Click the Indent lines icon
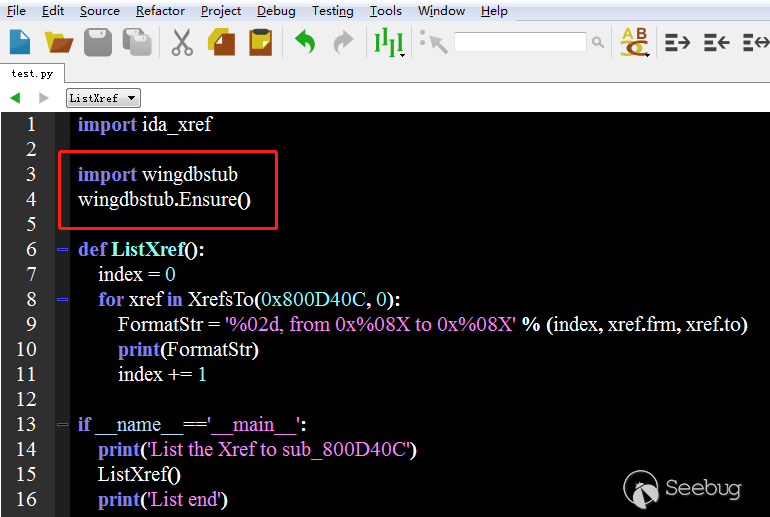The image size is (770, 517). coord(678,42)
